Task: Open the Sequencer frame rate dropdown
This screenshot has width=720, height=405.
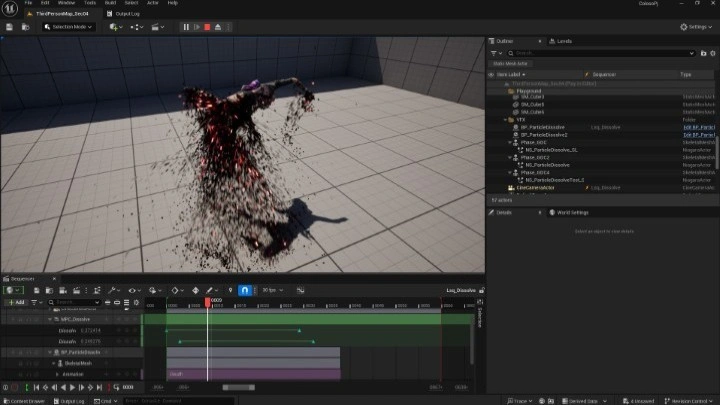Action: click(x=268, y=290)
